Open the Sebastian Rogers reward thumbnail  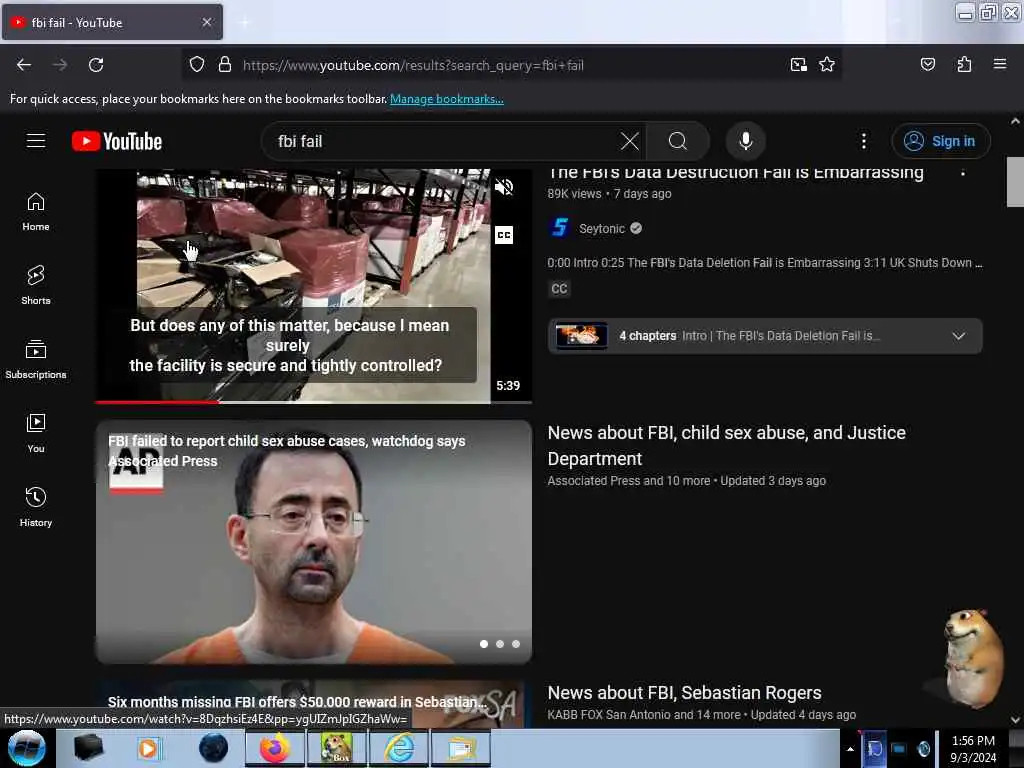[x=313, y=704]
